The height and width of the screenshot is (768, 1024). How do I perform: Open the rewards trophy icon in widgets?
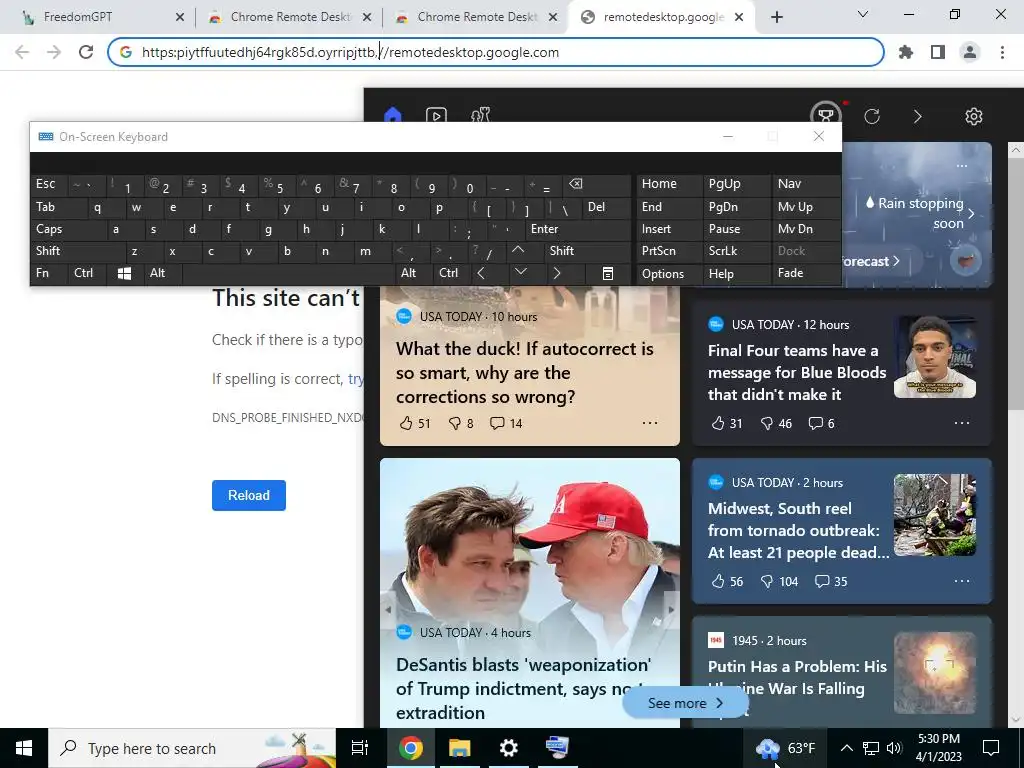(x=826, y=114)
